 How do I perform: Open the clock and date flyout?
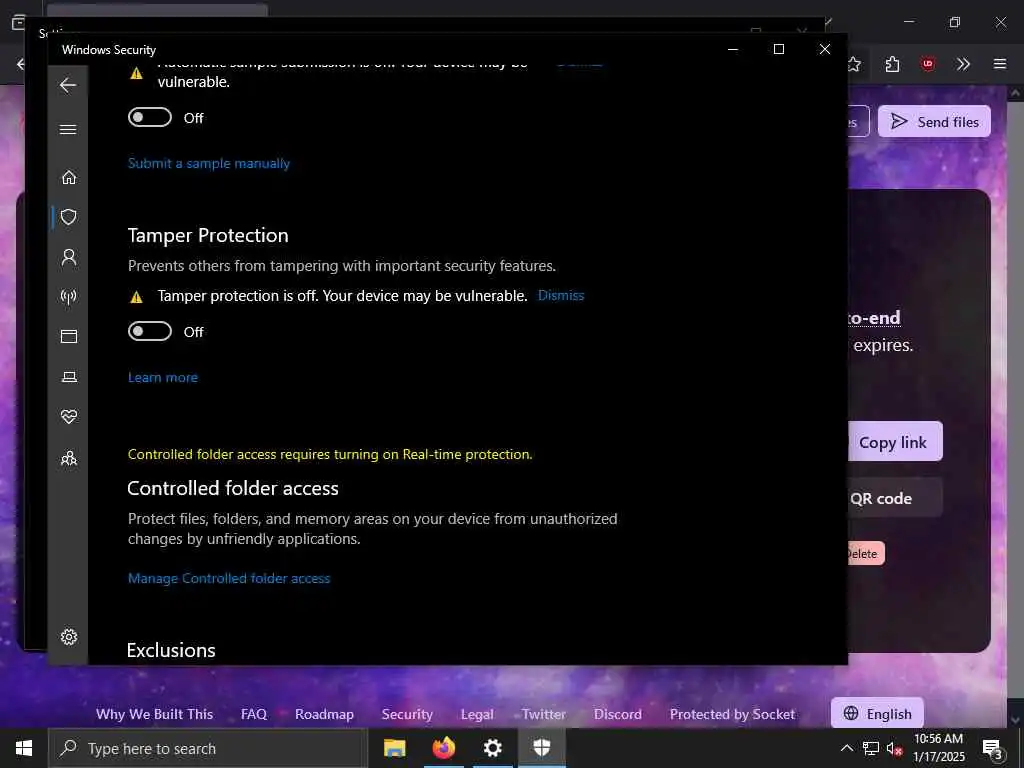938,748
